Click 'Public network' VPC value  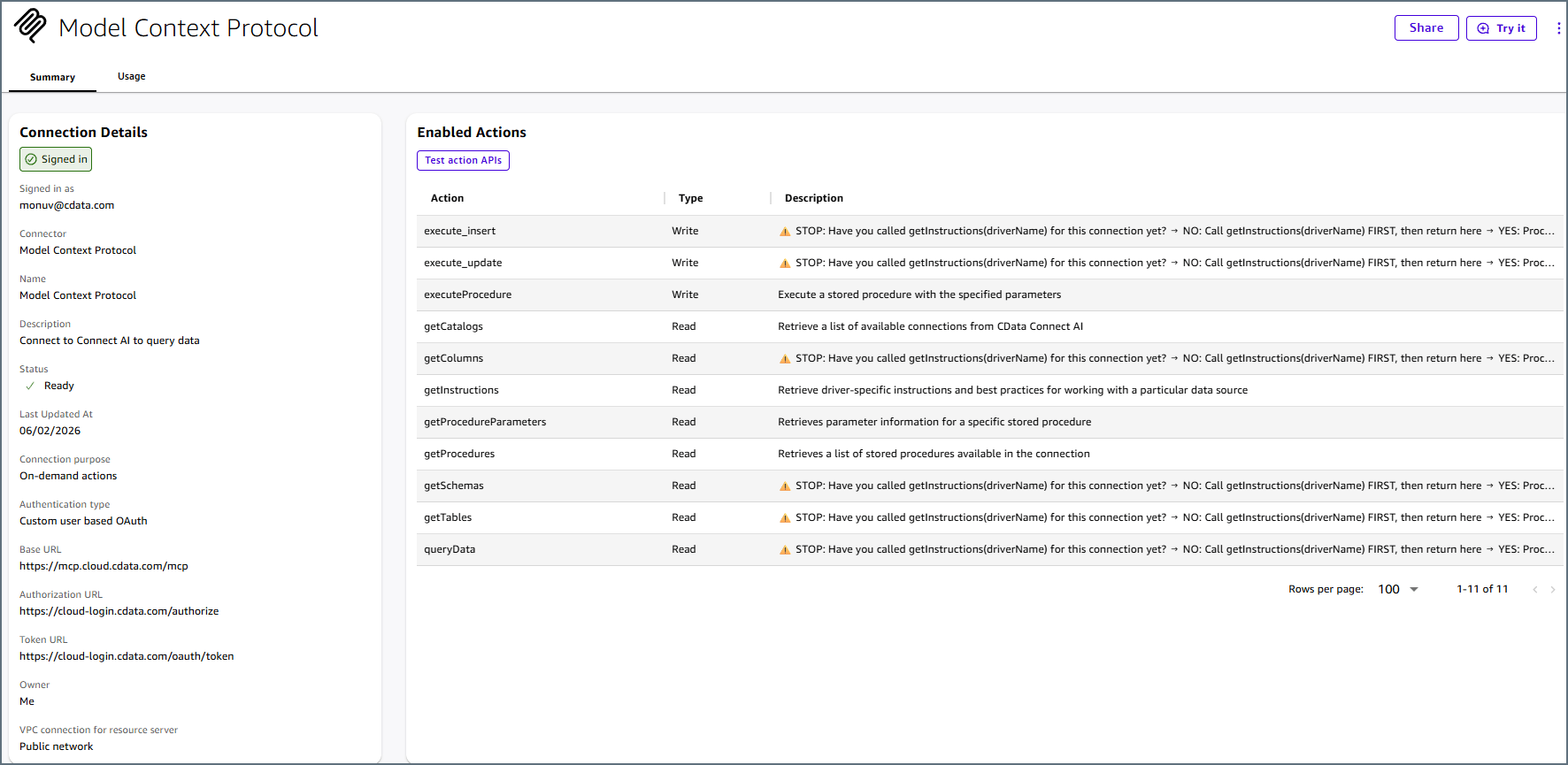click(x=56, y=746)
